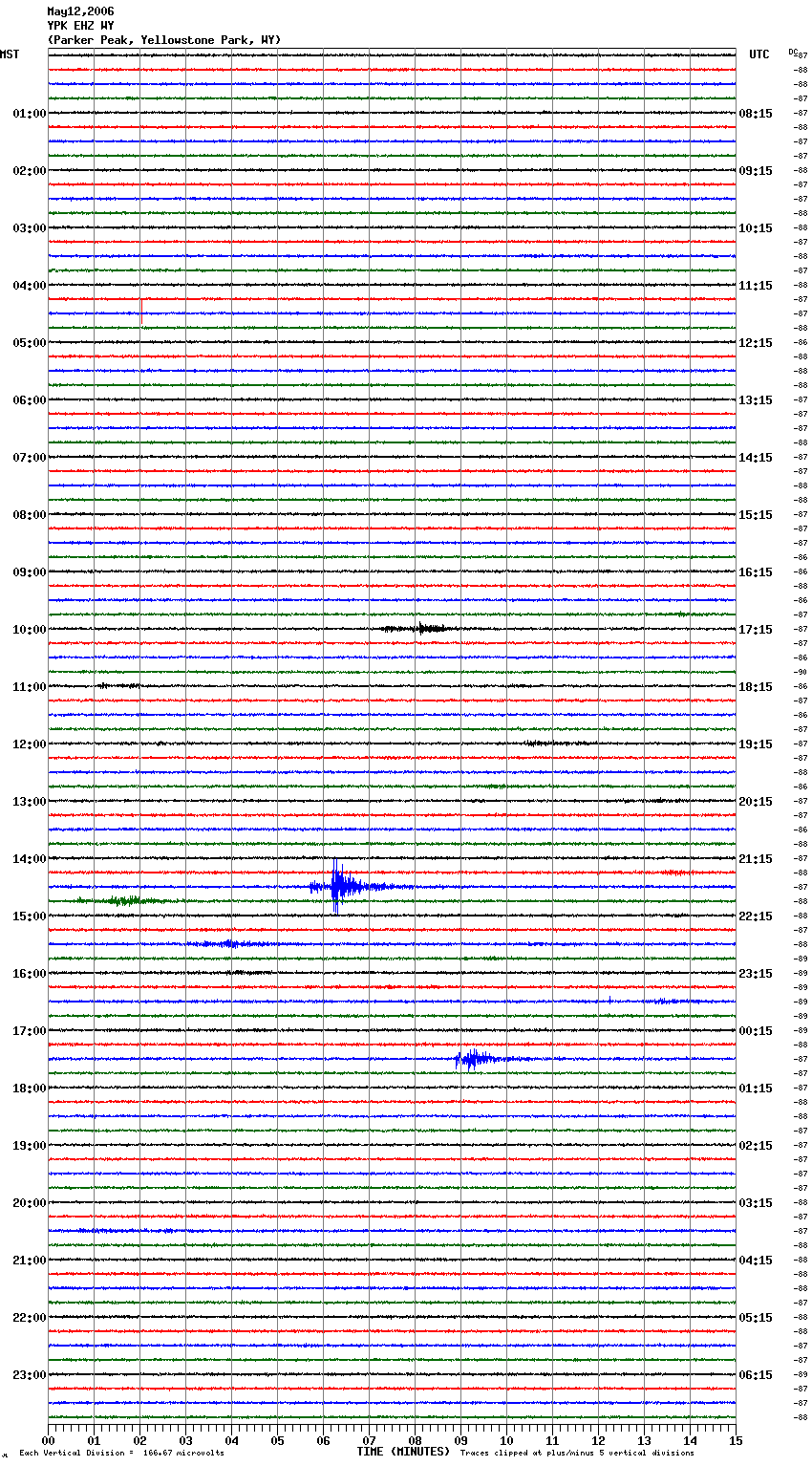Select the 03:00 MST hour label

[30, 228]
